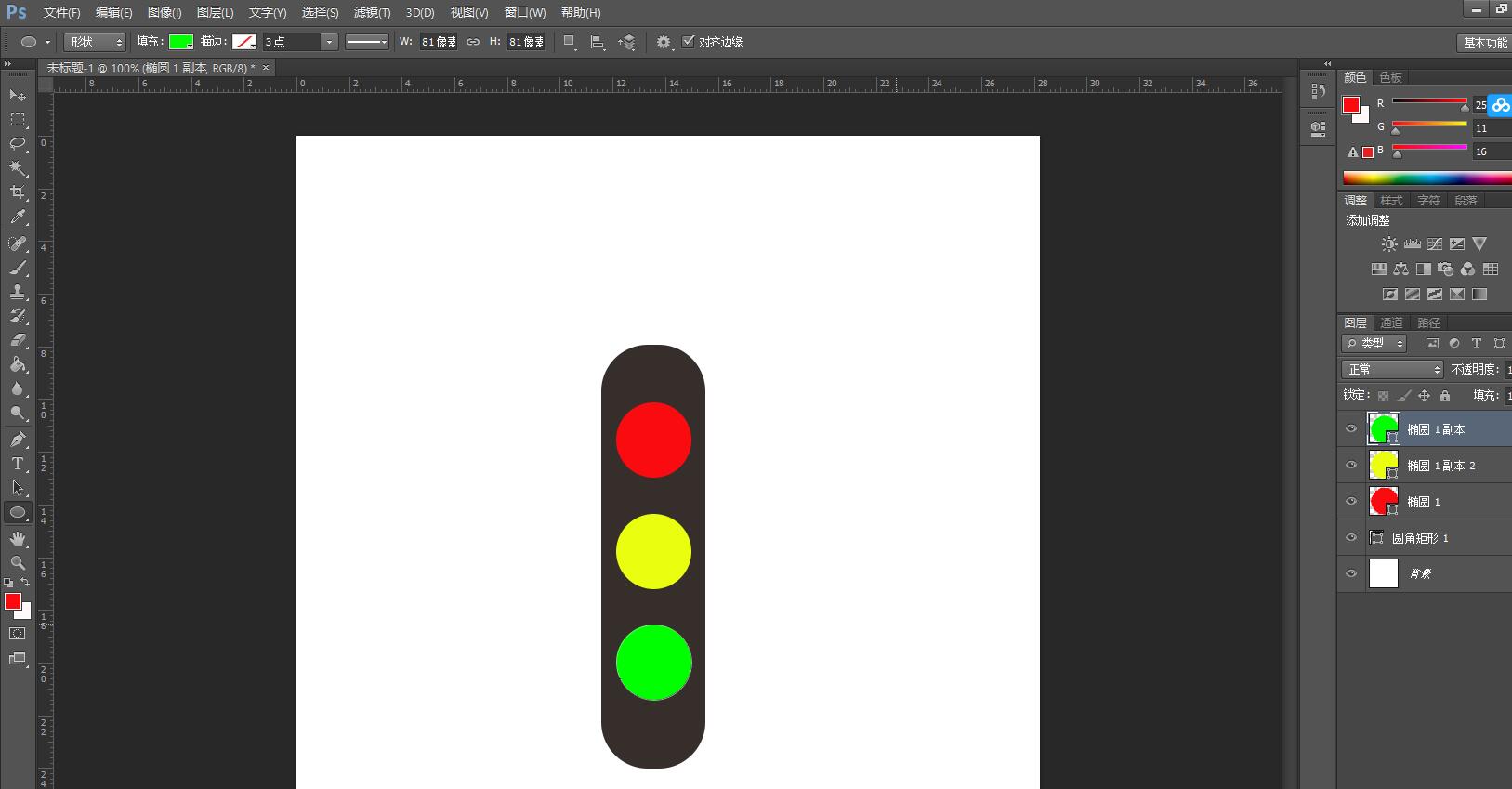Toggle lock all for layer
This screenshot has width=1512, height=789.
pos(1445,396)
